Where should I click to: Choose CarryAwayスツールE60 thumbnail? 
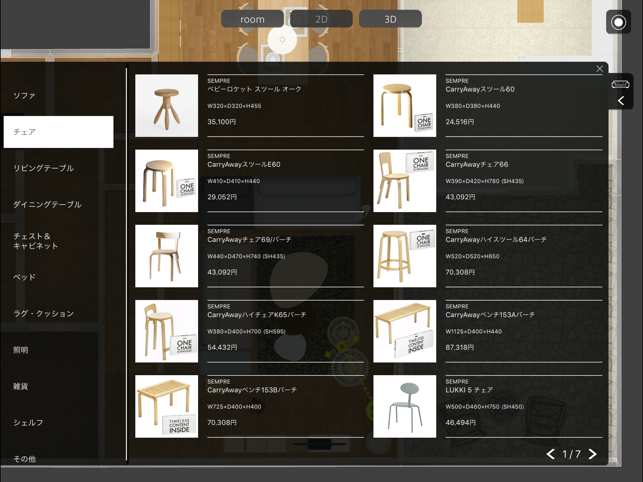[166, 181]
